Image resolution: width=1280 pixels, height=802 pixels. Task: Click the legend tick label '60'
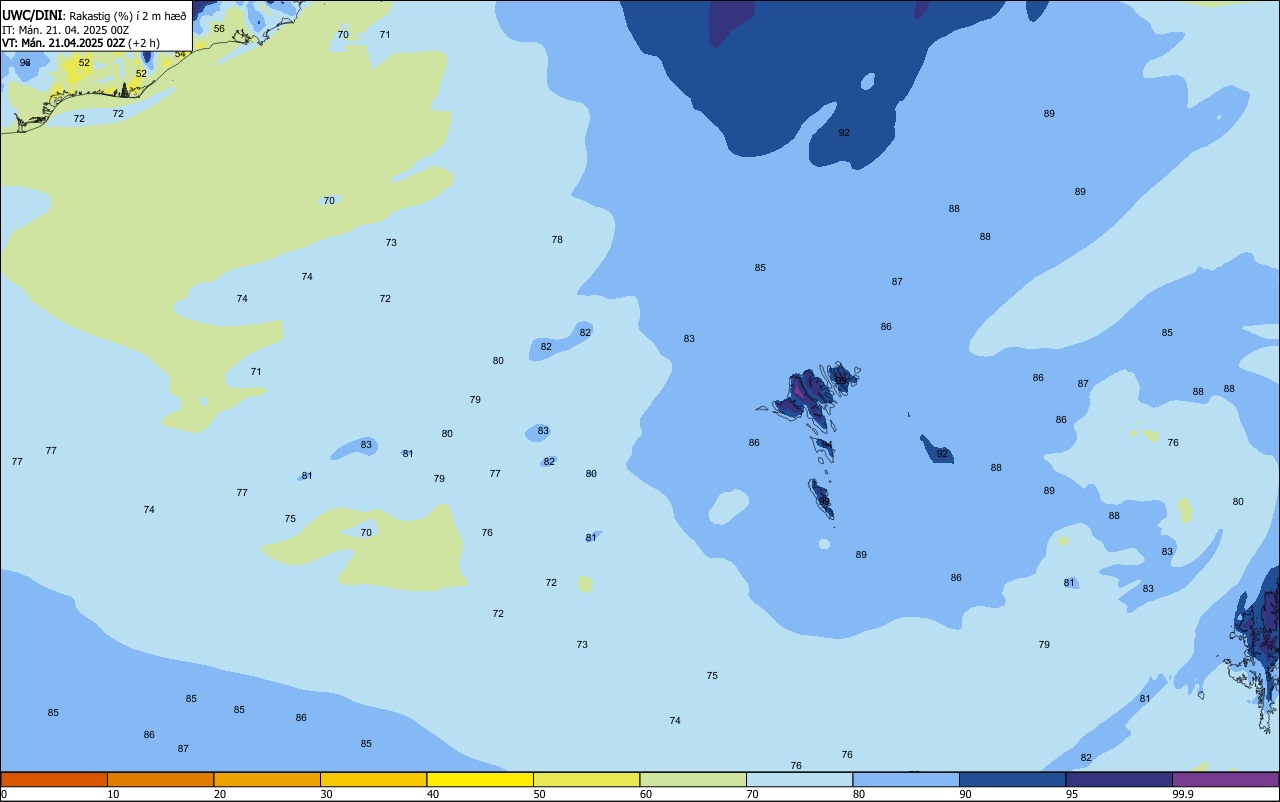(x=646, y=794)
